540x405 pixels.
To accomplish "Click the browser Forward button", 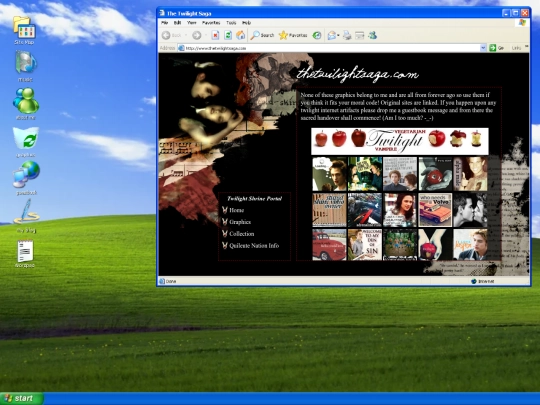I will pyautogui.click(x=197, y=35).
